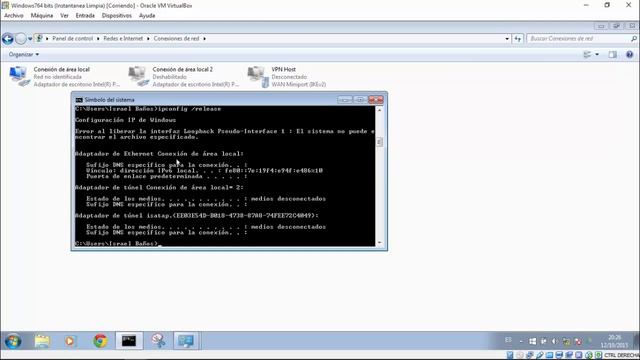Open recent pages dropdown beside navigation arrows

coord(30,39)
